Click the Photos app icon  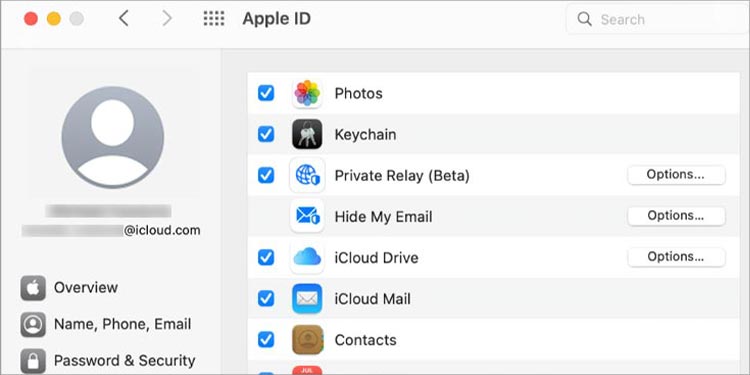coord(307,93)
